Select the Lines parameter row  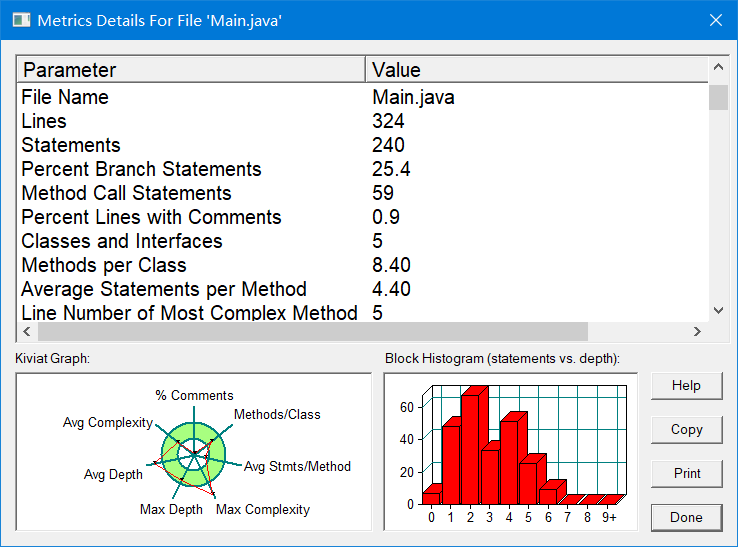pyautogui.click(x=362, y=121)
